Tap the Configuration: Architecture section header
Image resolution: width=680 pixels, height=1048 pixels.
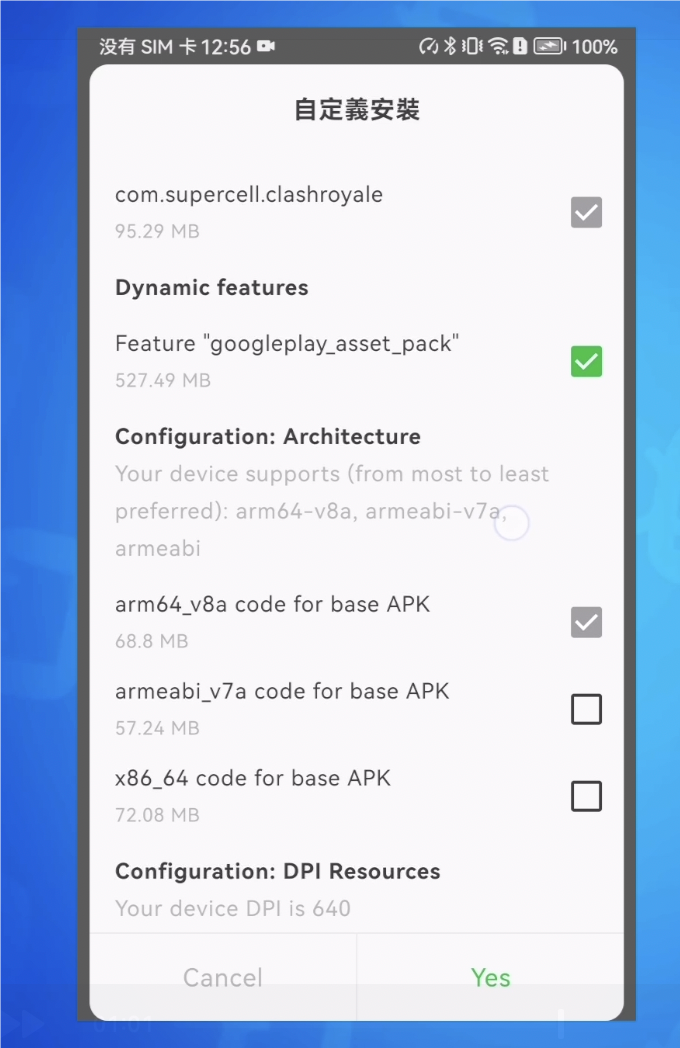tap(268, 437)
